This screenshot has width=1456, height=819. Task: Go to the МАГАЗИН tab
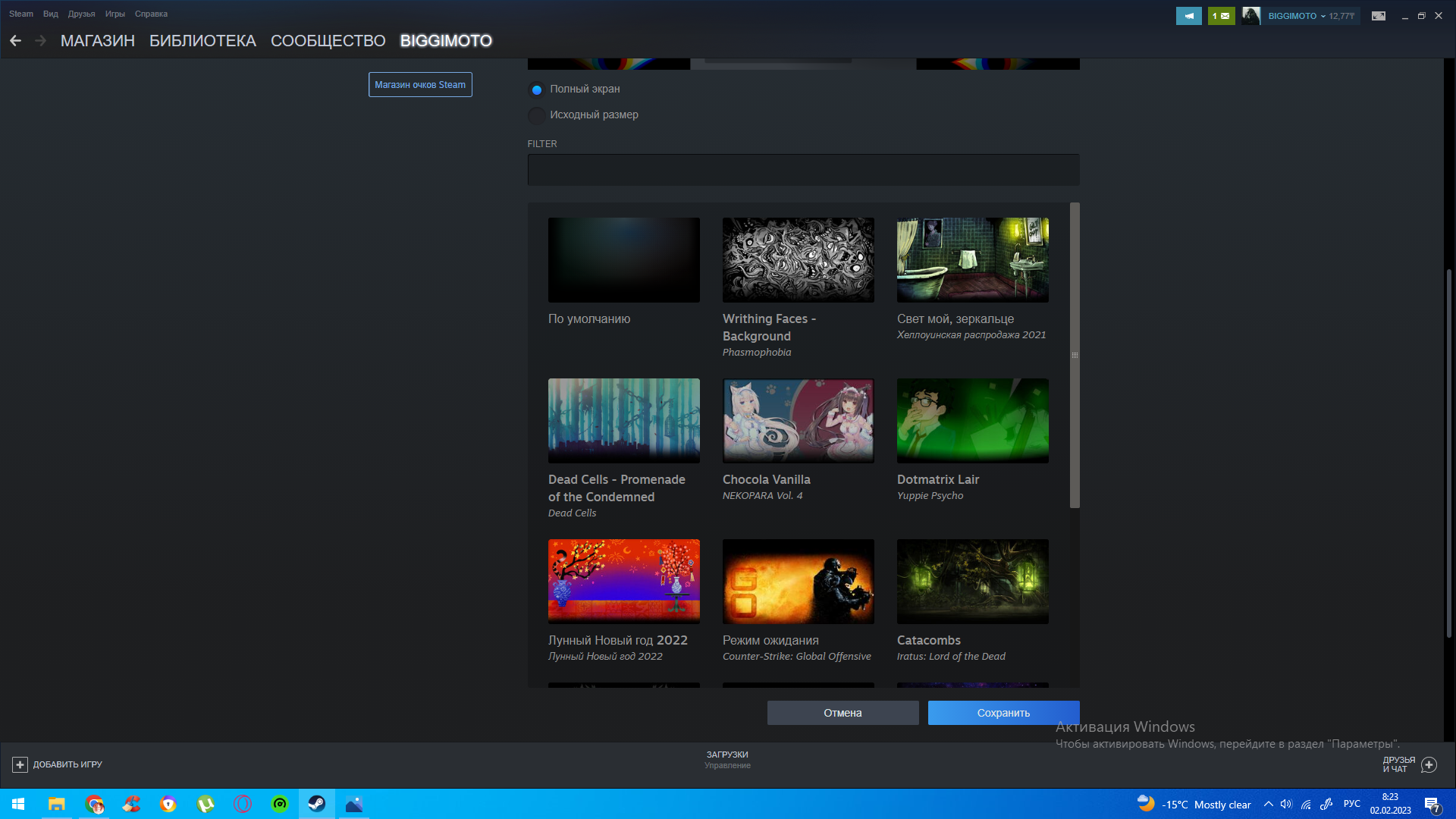(x=98, y=41)
